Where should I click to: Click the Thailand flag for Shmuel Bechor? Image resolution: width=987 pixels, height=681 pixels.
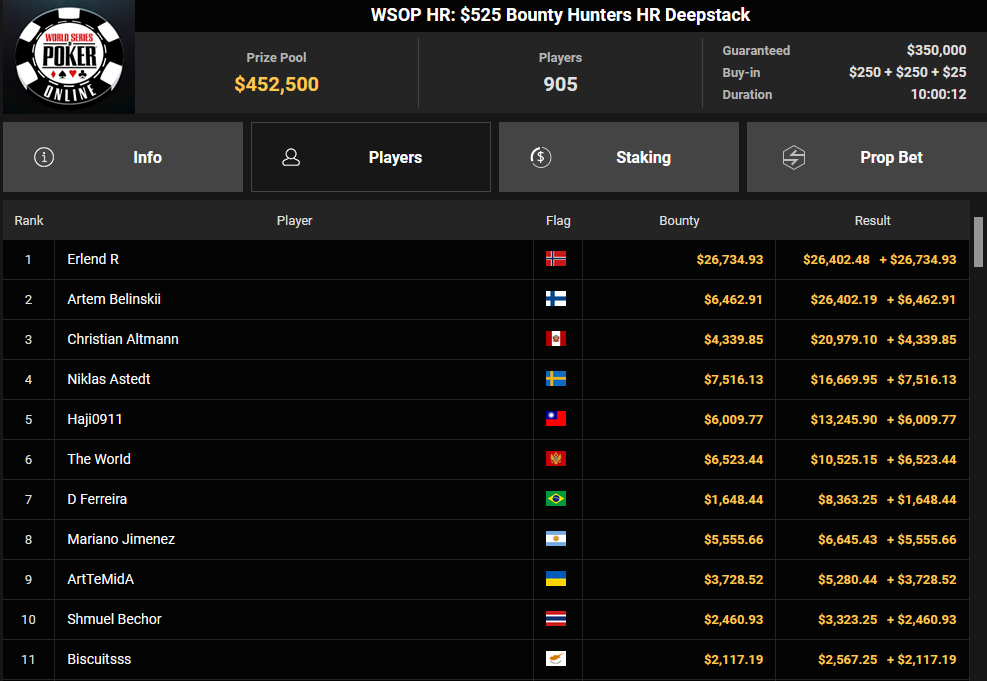pyautogui.click(x=556, y=619)
